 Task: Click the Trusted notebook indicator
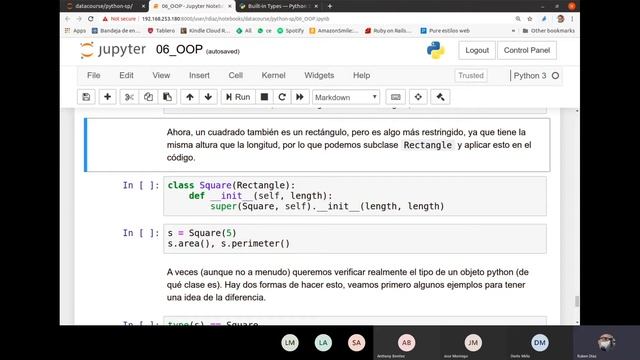tap(471, 76)
